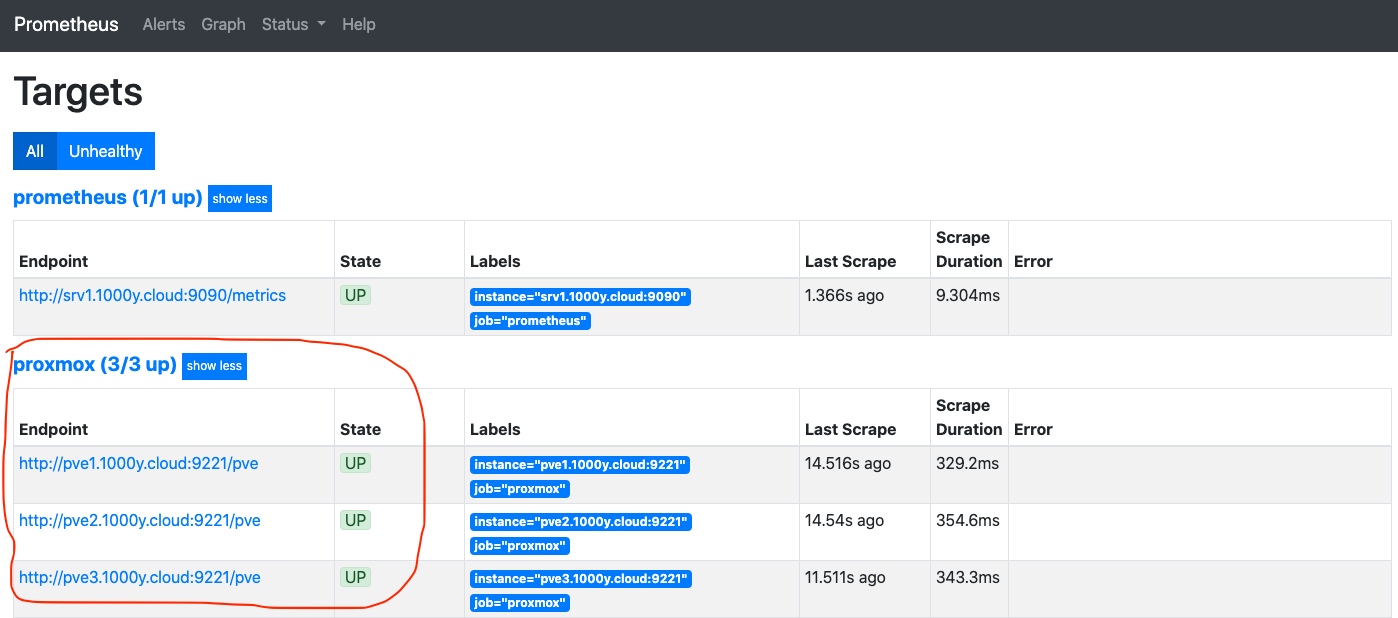This screenshot has height=618, width=1398.
Task: Click scrape duration 354.6ms
Action: tap(968, 520)
